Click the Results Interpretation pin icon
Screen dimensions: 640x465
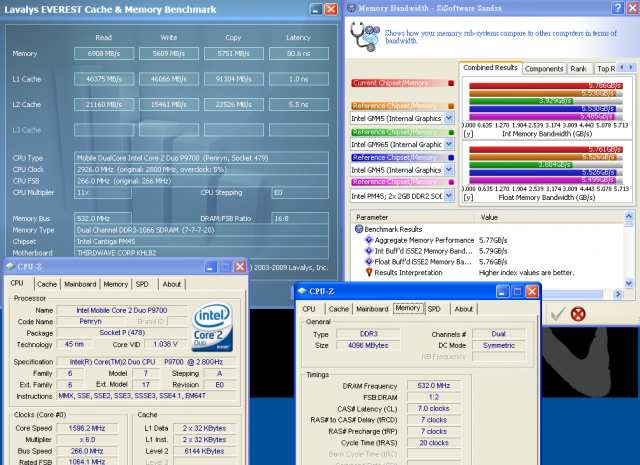pos(369,272)
